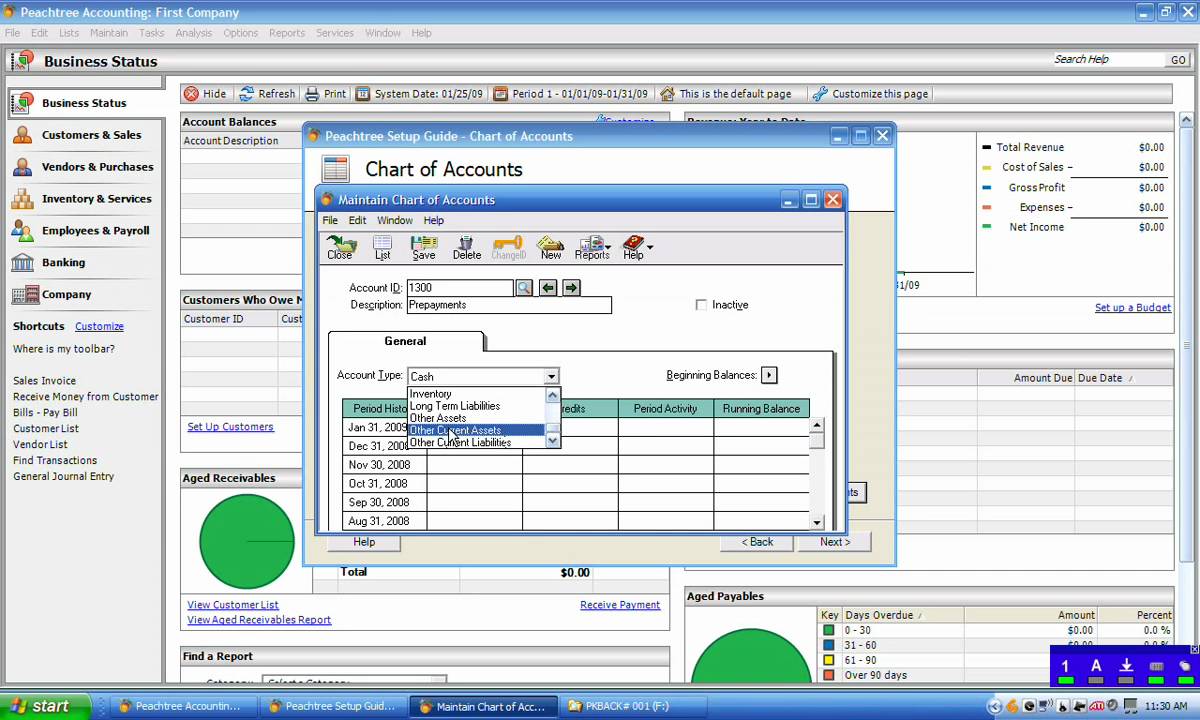Screen dimensions: 1200x720
Task: Click the blue 31 - 60 days legend swatch
Action: (828, 646)
